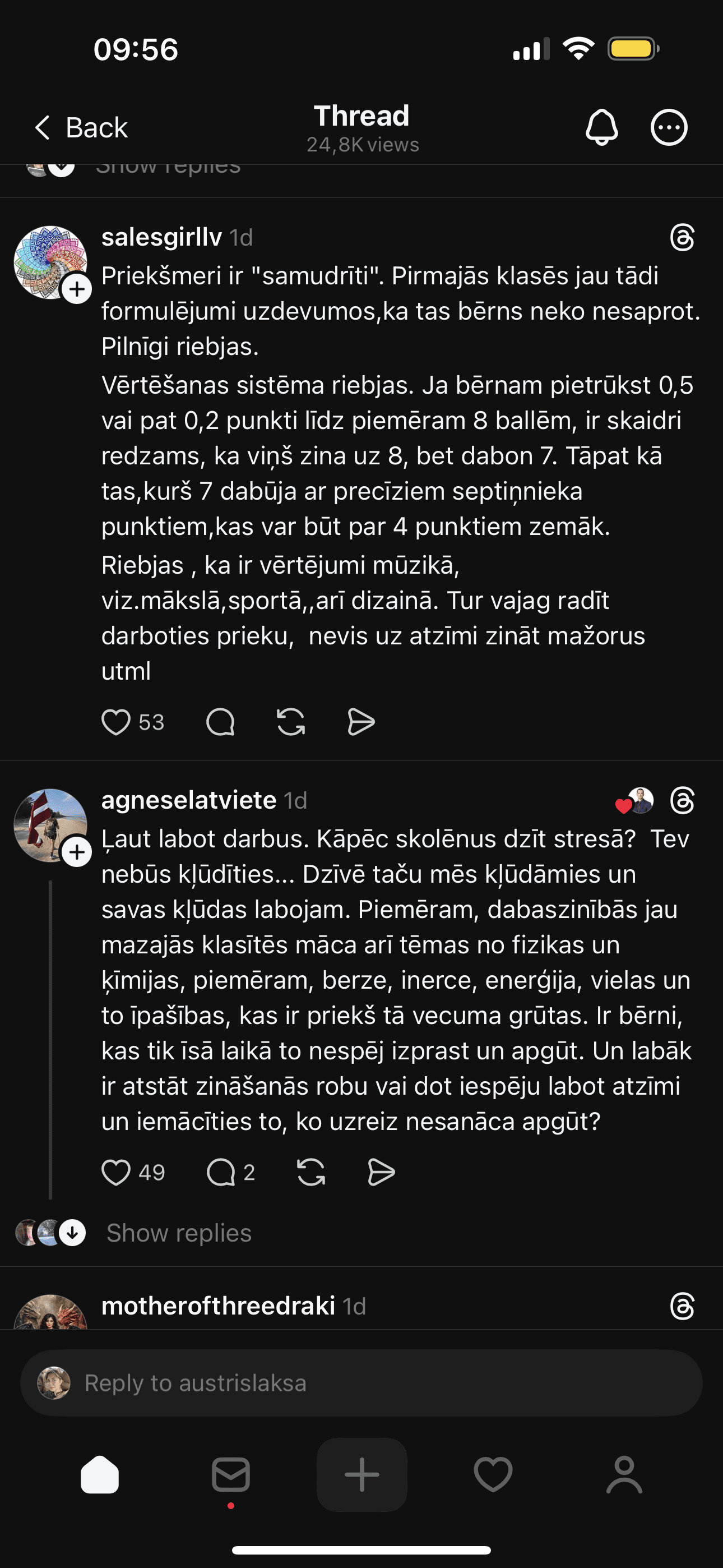
Task: Like the agneselatviete reply
Action: click(x=115, y=1172)
